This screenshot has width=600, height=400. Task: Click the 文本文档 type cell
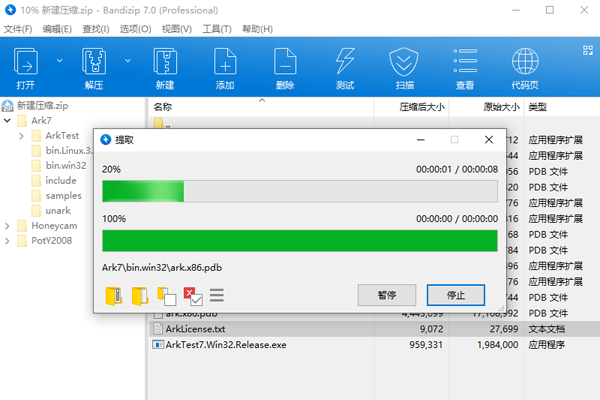click(547, 329)
